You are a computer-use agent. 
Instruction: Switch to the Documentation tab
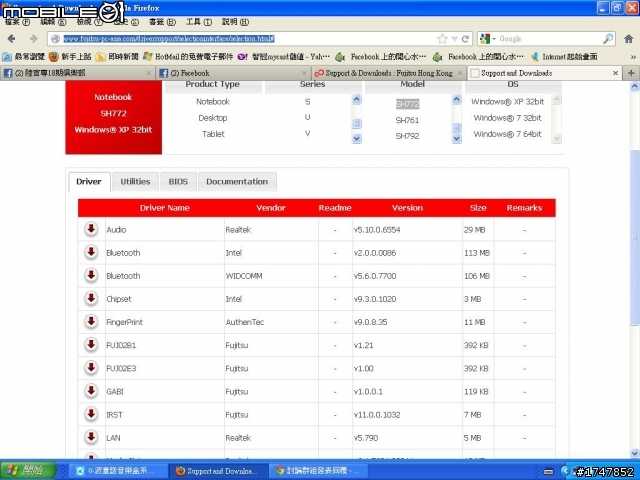coord(237,182)
